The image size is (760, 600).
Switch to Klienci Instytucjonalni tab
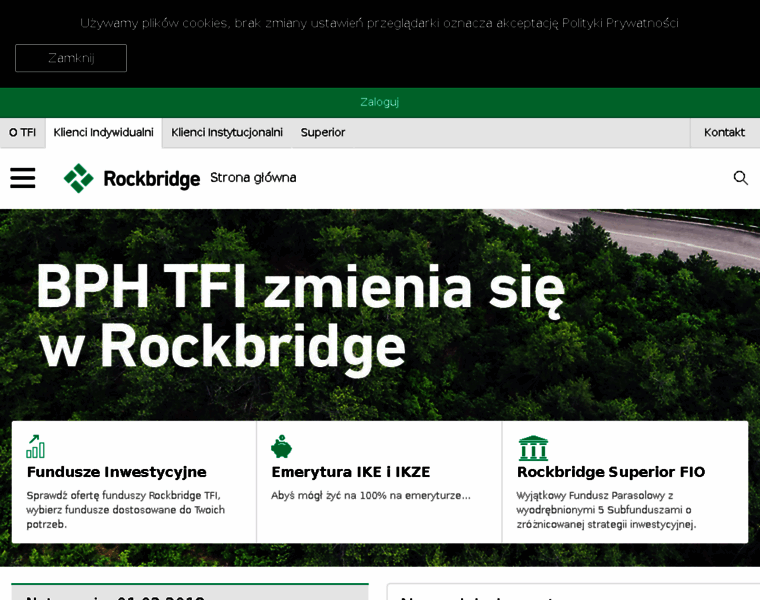[x=227, y=132]
